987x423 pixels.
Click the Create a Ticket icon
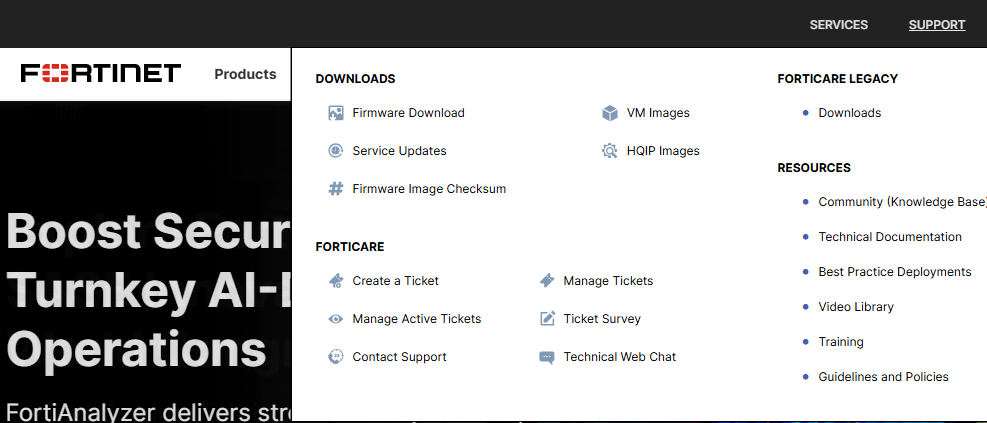pos(336,281)
